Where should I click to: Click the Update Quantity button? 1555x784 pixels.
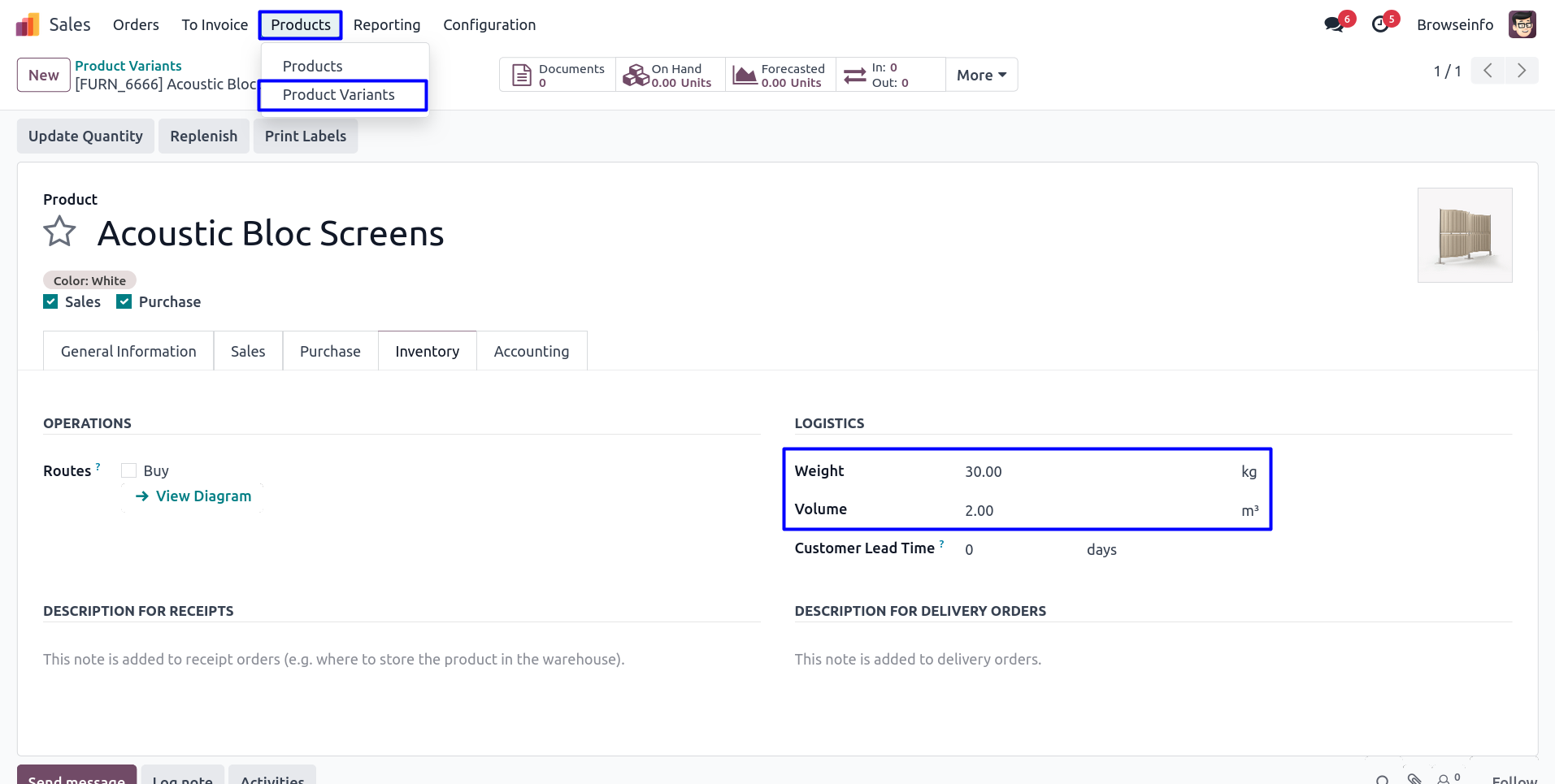pyautogui.click(x=85, y=136)
